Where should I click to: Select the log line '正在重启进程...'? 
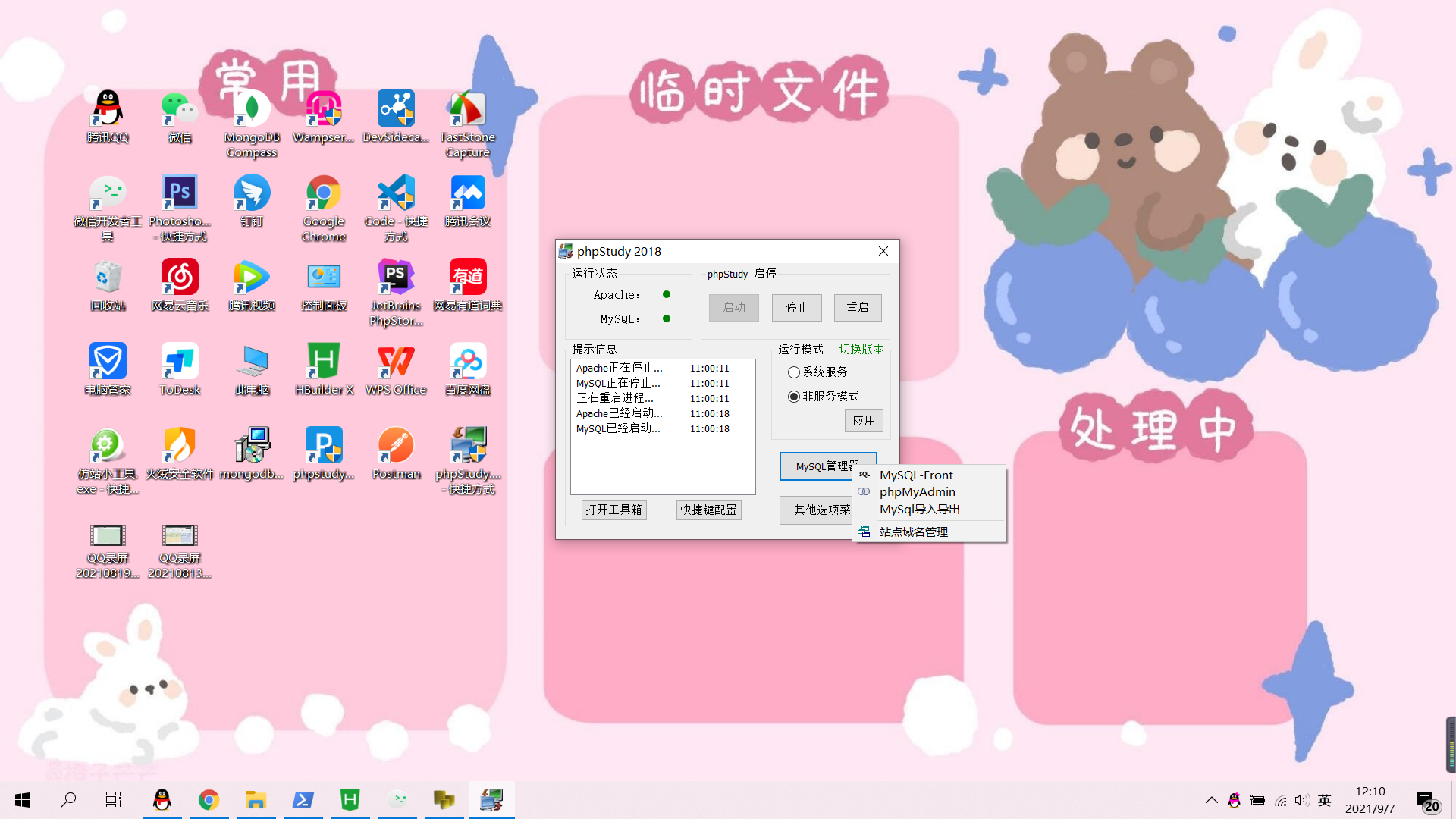pos(662,399)
